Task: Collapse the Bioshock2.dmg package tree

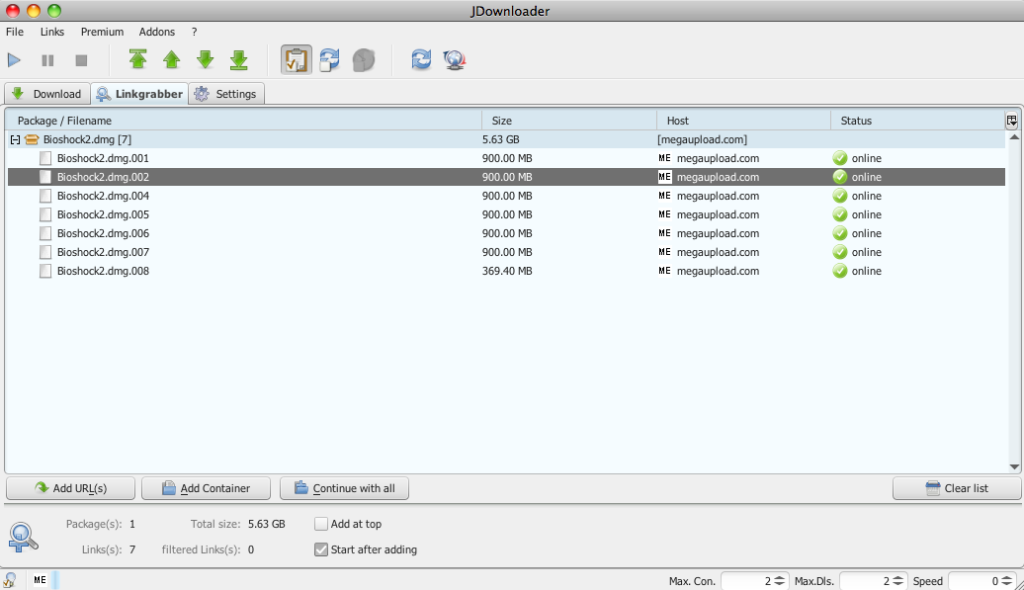Action: coord(15,139)
